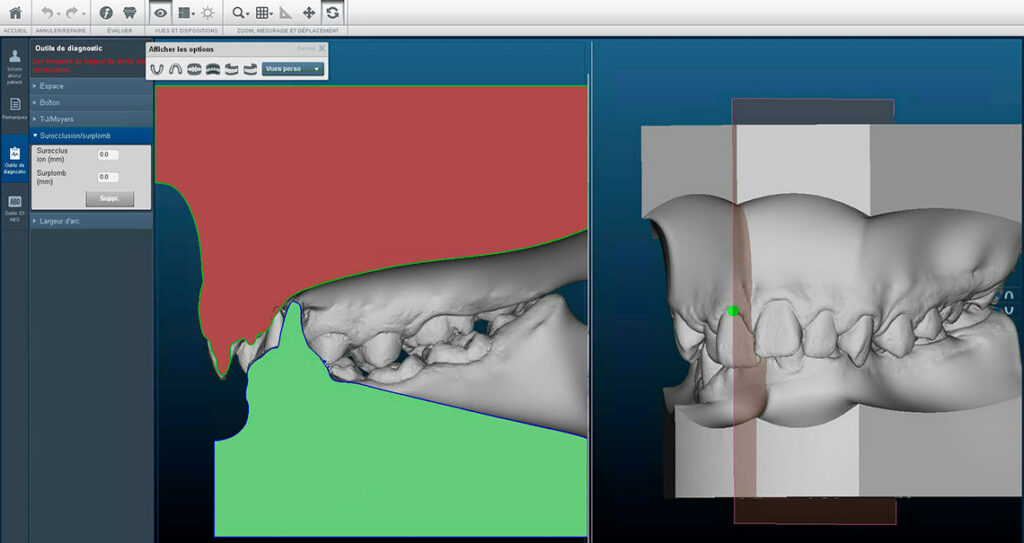This screenshot has width=1024, height=543.
Task: Click the triangle measurement tool icon
Action: click(x=286, y=13)
